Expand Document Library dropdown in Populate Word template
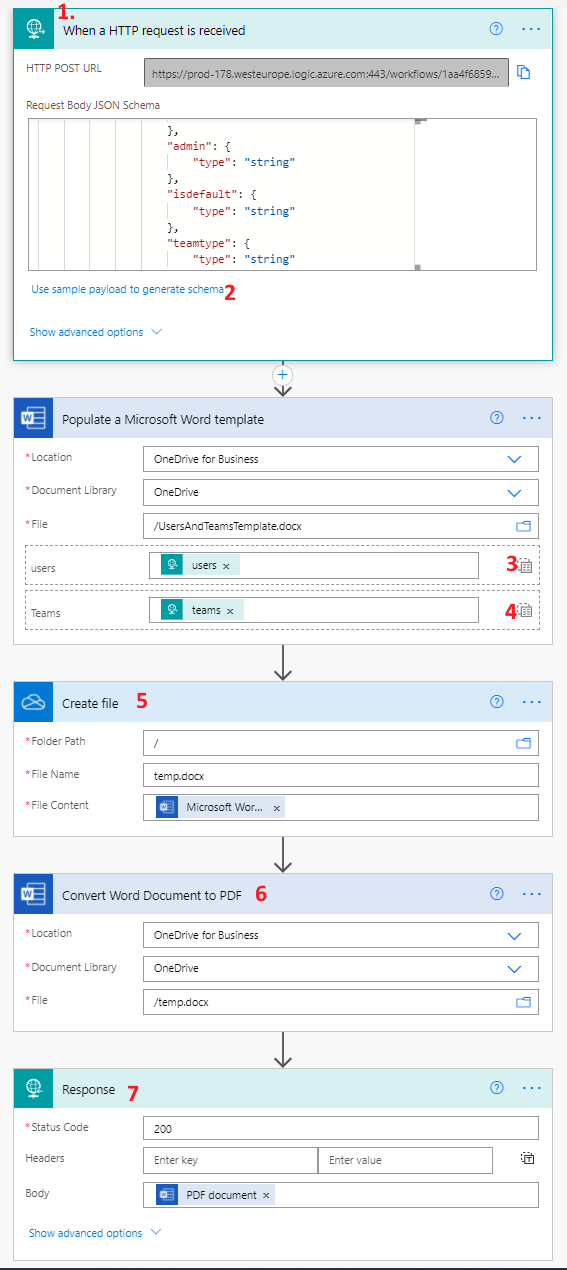Image resolution: width=567 pixels, height=1270 pixels. point(515,492)
